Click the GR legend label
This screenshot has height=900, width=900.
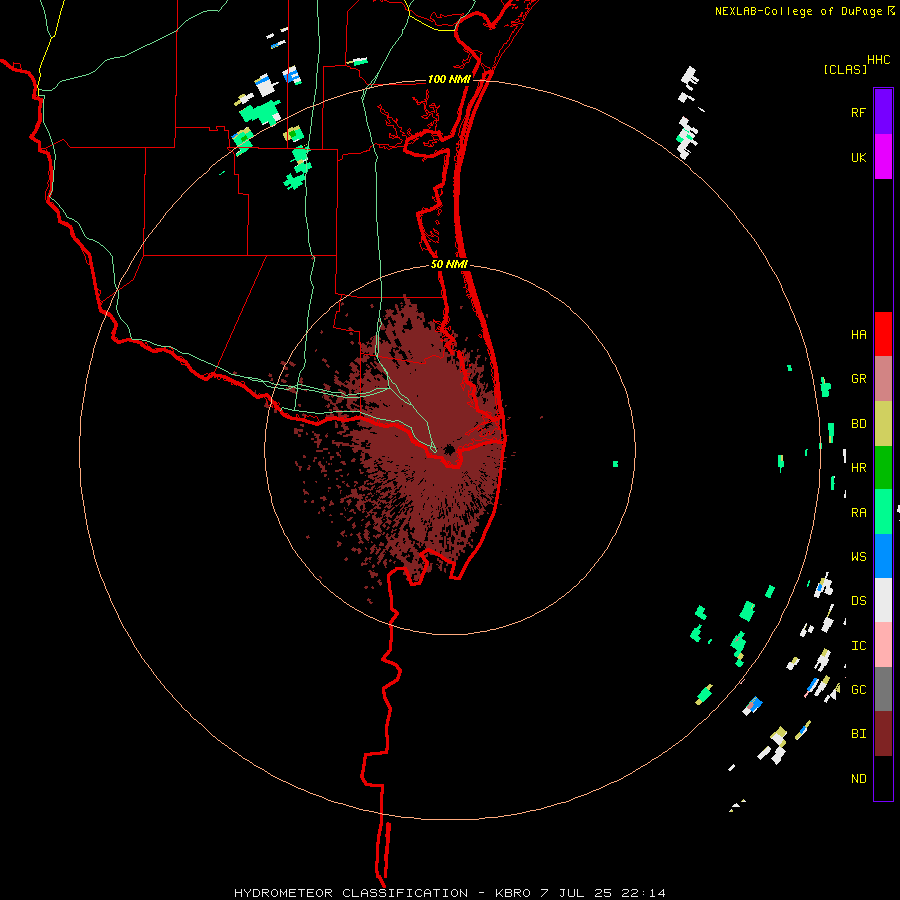click(858, 379)
